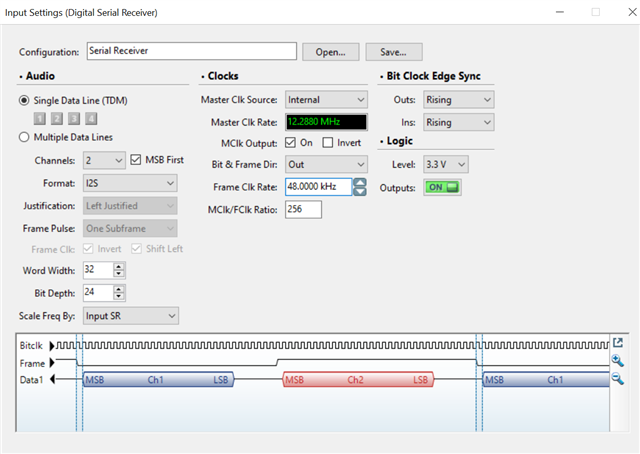Decrease Bit Depth with down arrow
The image size is (640, 454).
coord(118,296)
